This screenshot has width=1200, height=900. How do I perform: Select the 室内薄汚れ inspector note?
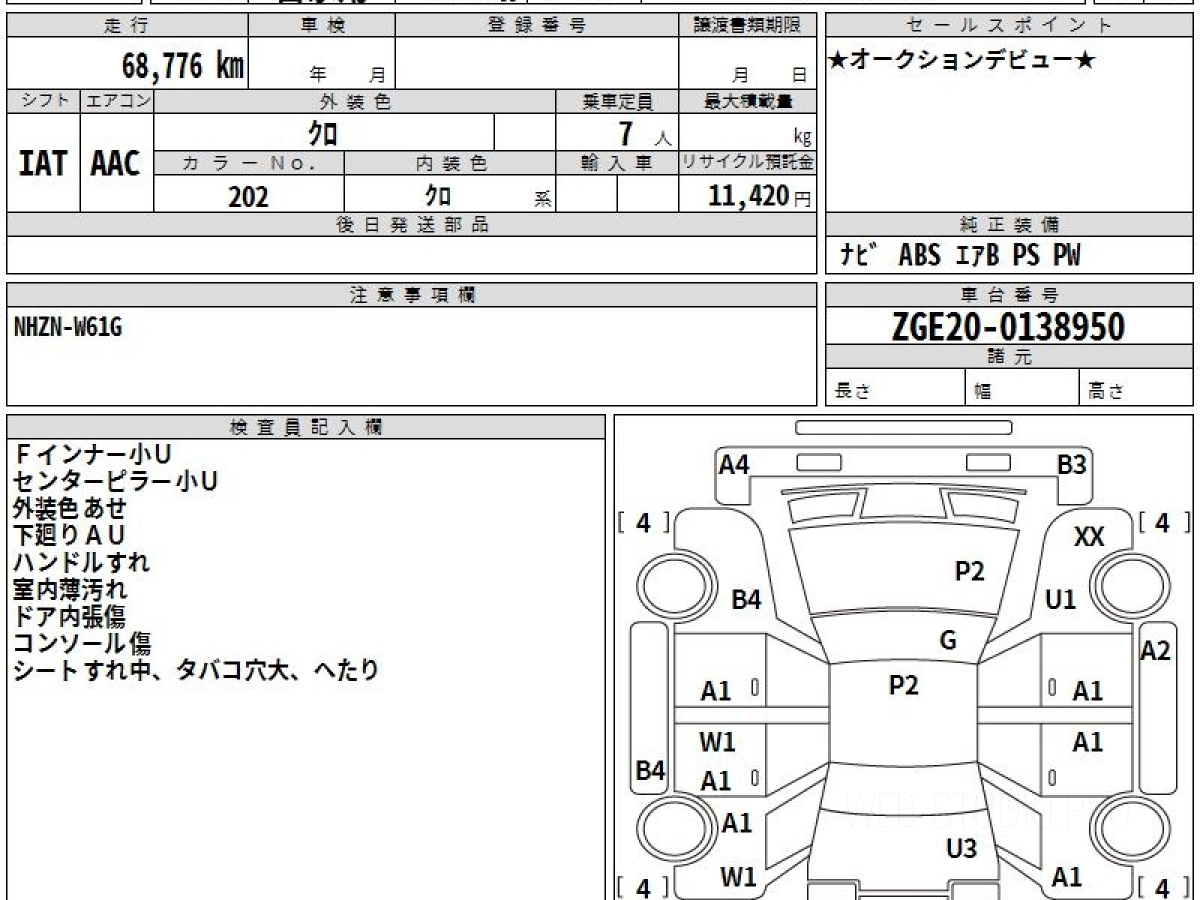coord(70,589)
